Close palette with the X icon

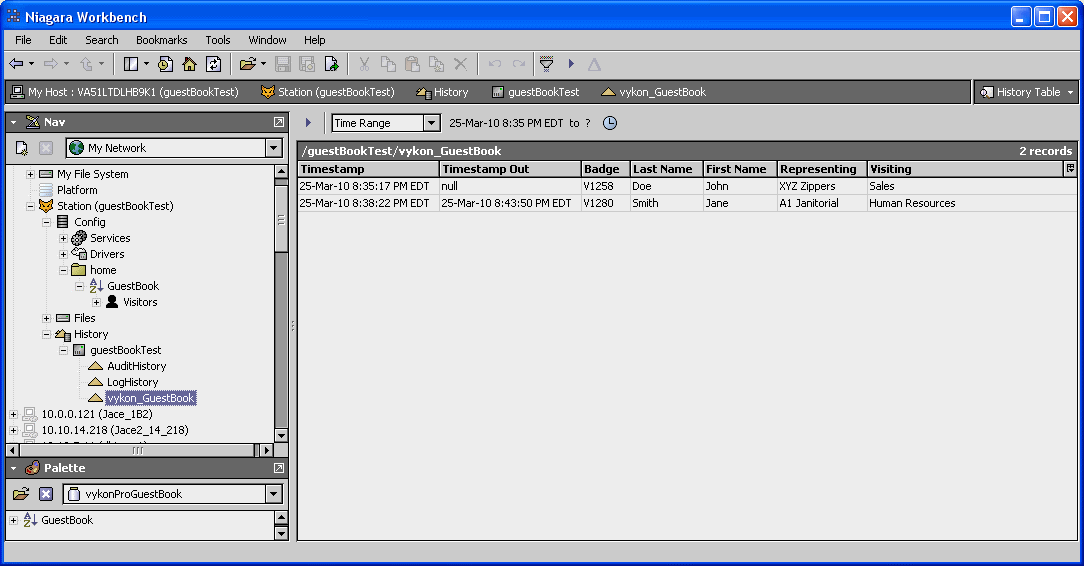click(46, 494)
